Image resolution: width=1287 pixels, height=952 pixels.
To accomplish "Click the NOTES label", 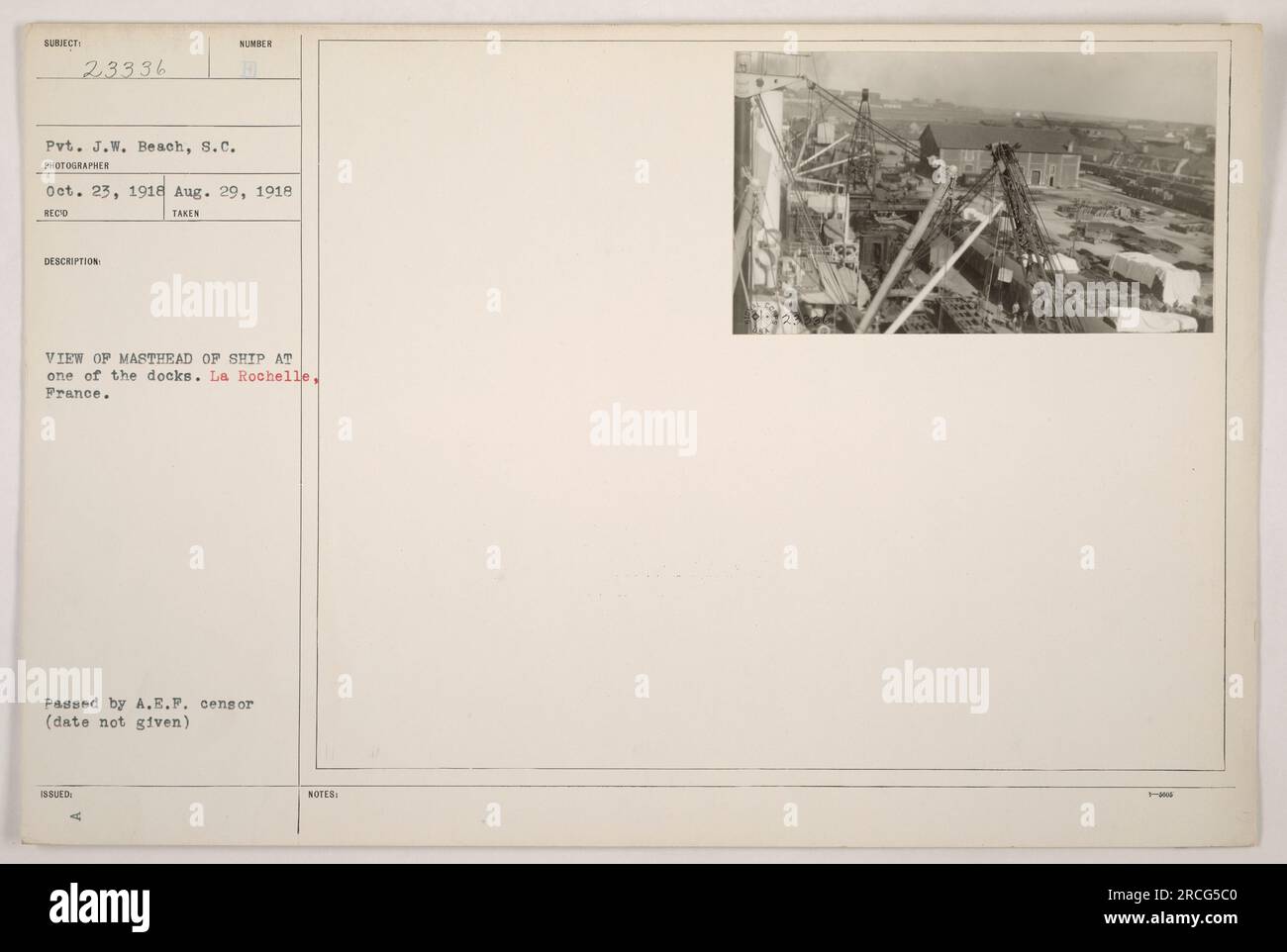I will pyautogui.click(x=324, y=795).
